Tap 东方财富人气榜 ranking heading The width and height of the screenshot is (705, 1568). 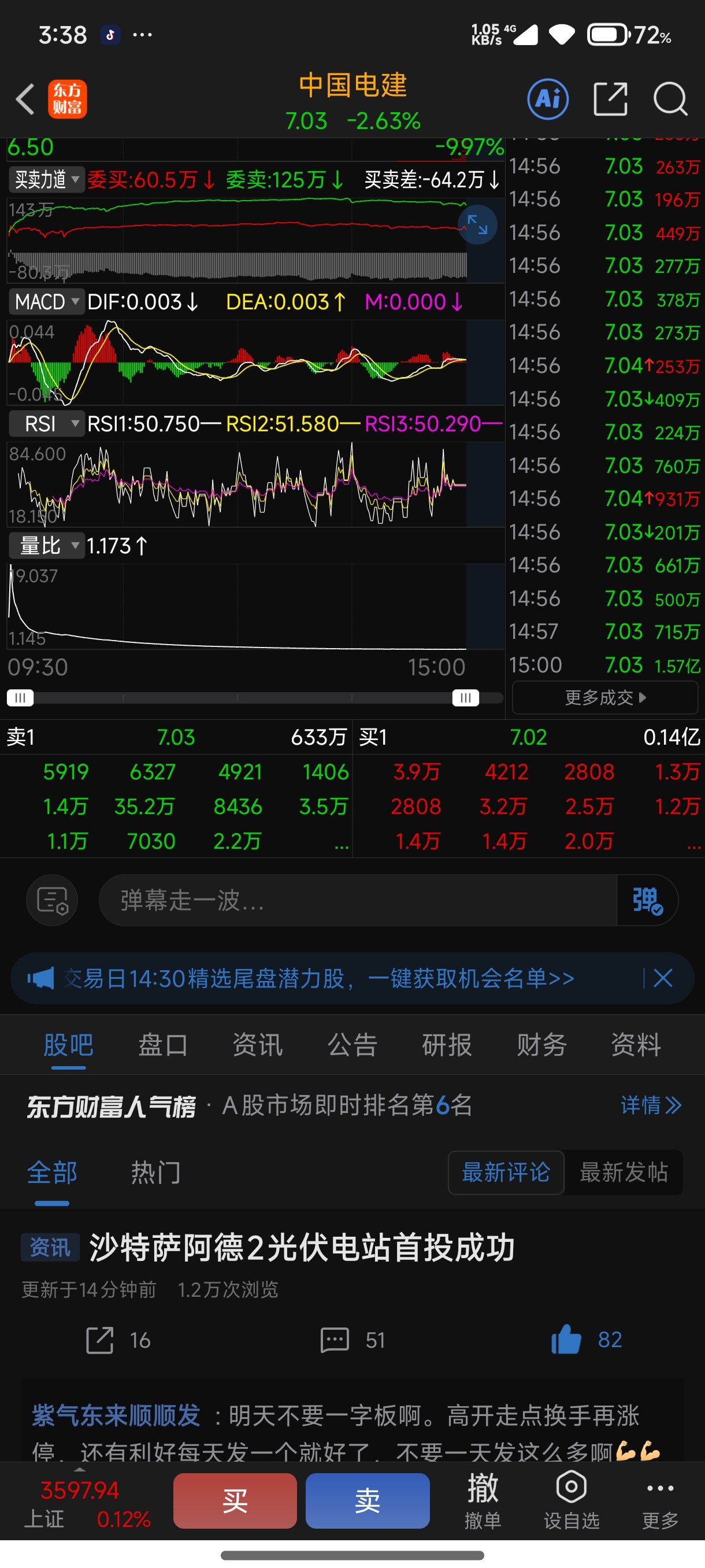111,1106
